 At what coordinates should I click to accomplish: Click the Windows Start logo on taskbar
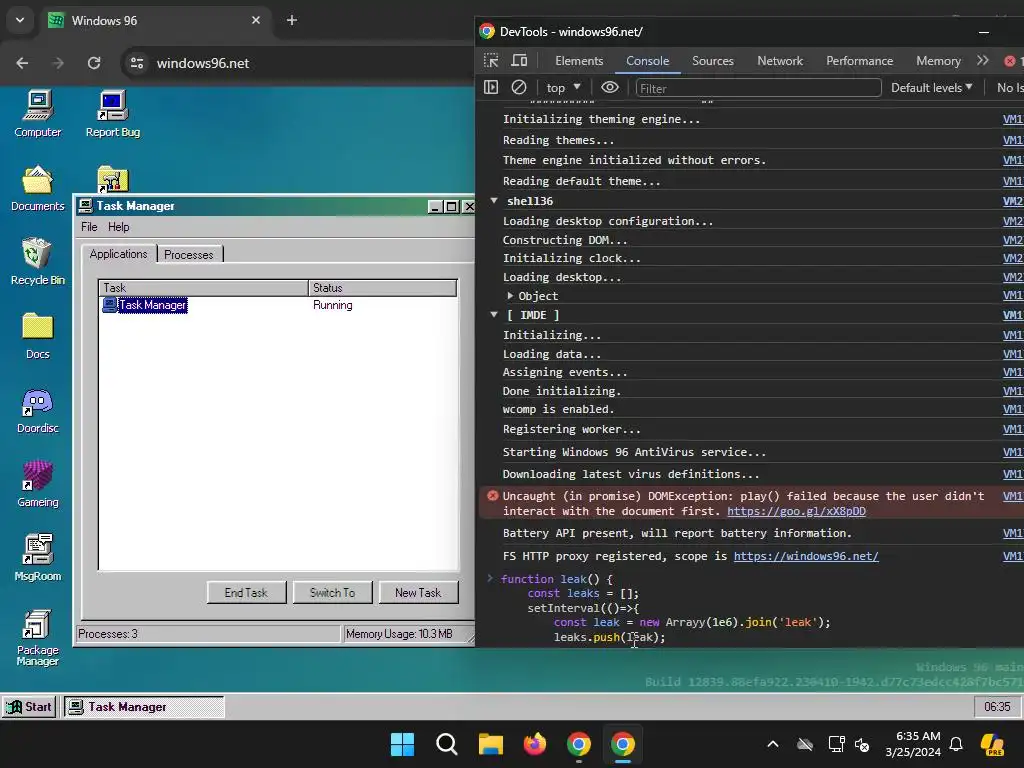(x=402, y=744)
